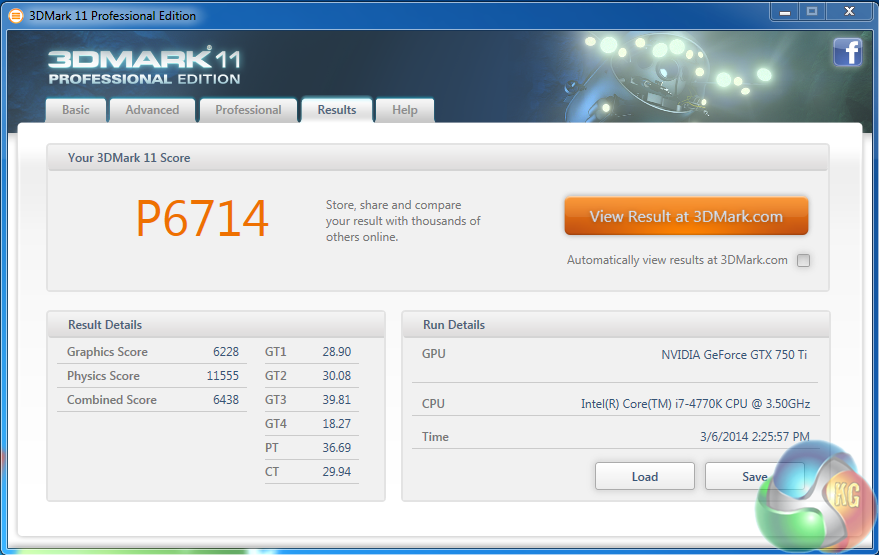
Task: Click the Load button
Action: coord(645,477)
